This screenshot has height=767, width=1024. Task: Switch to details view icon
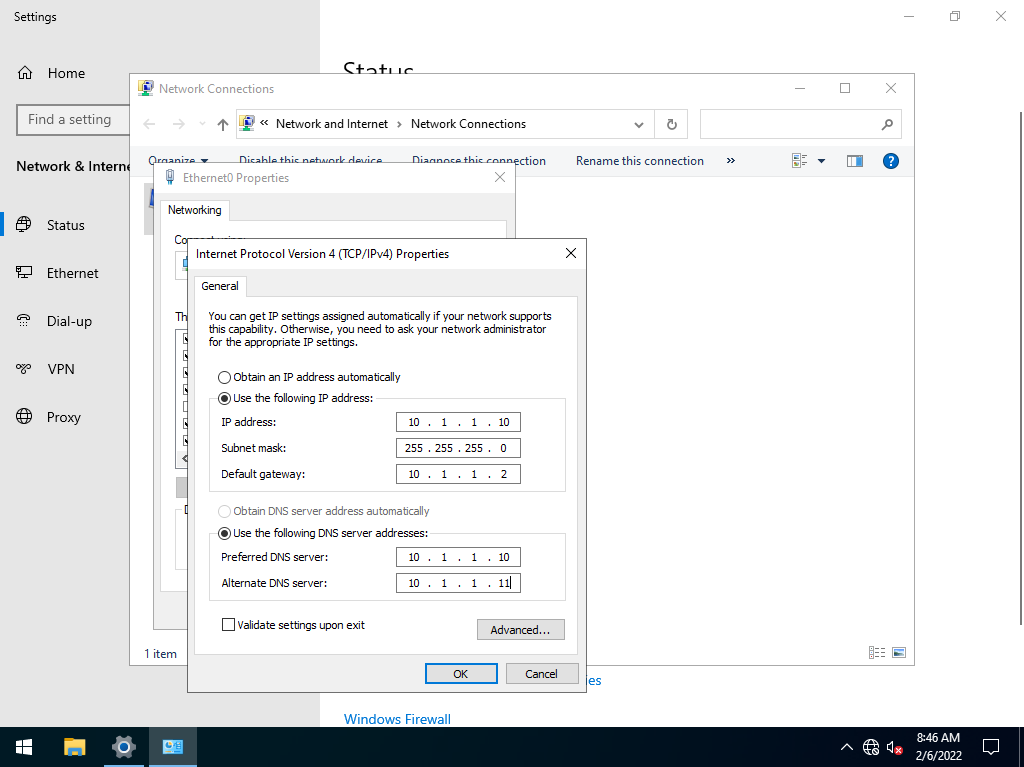pos(877,652)
